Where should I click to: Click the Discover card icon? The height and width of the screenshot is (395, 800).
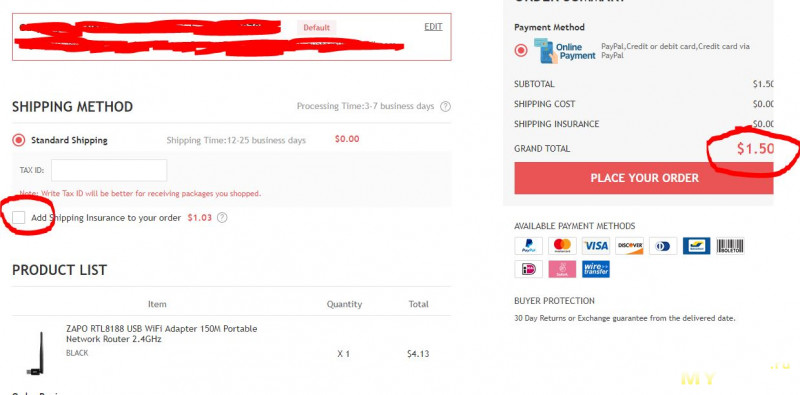pos(629,246)
